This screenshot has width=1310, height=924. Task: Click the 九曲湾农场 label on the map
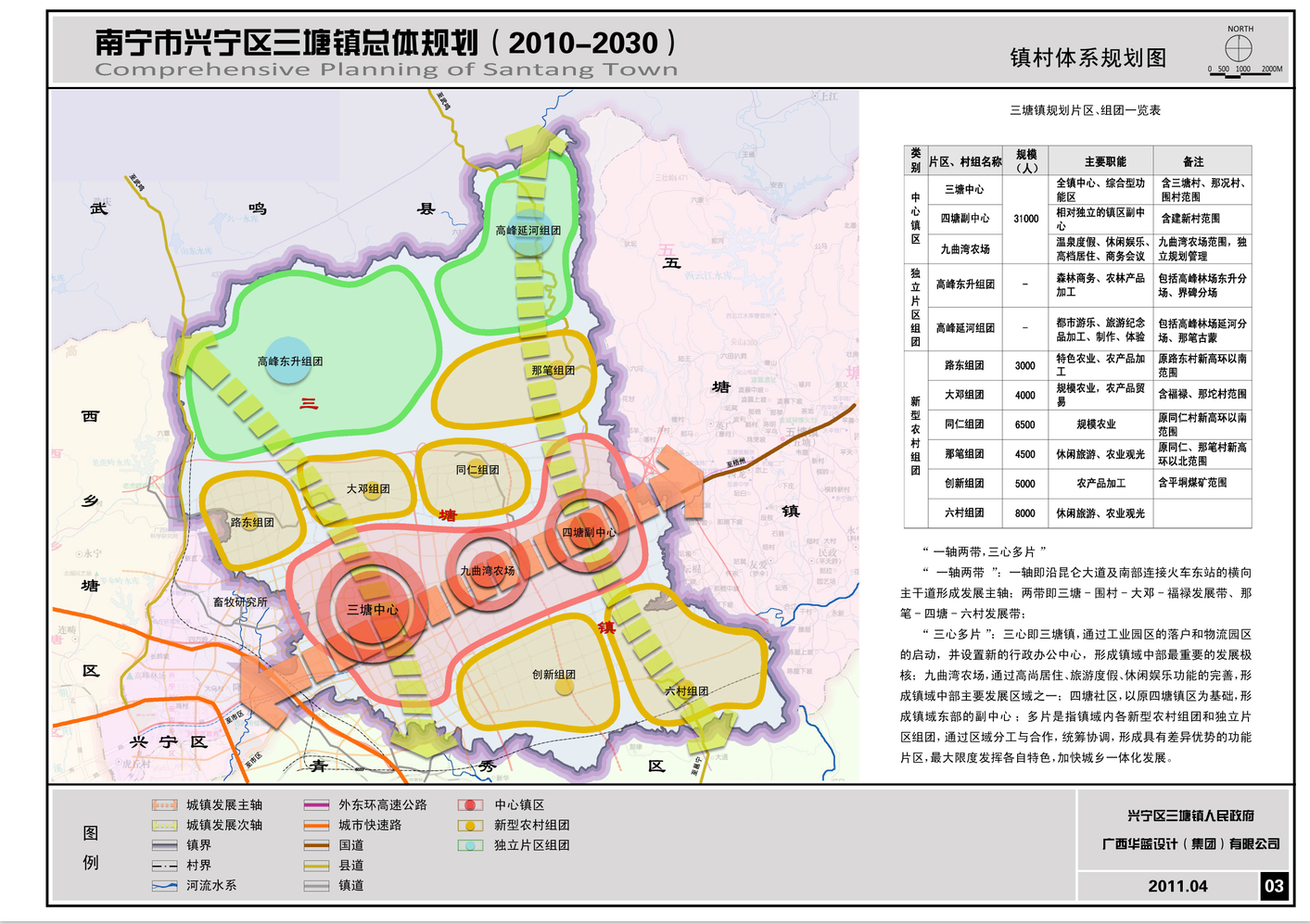[x=488, y=571]
